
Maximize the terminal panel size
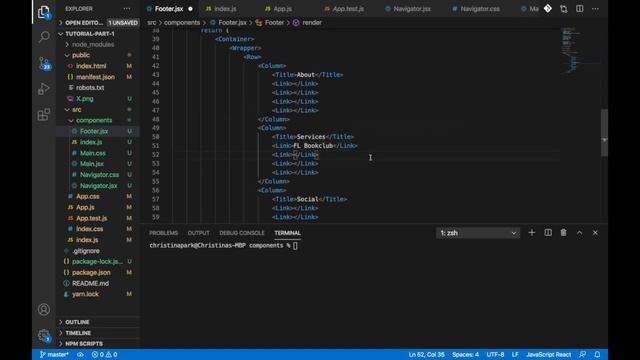tap(580, 233)
